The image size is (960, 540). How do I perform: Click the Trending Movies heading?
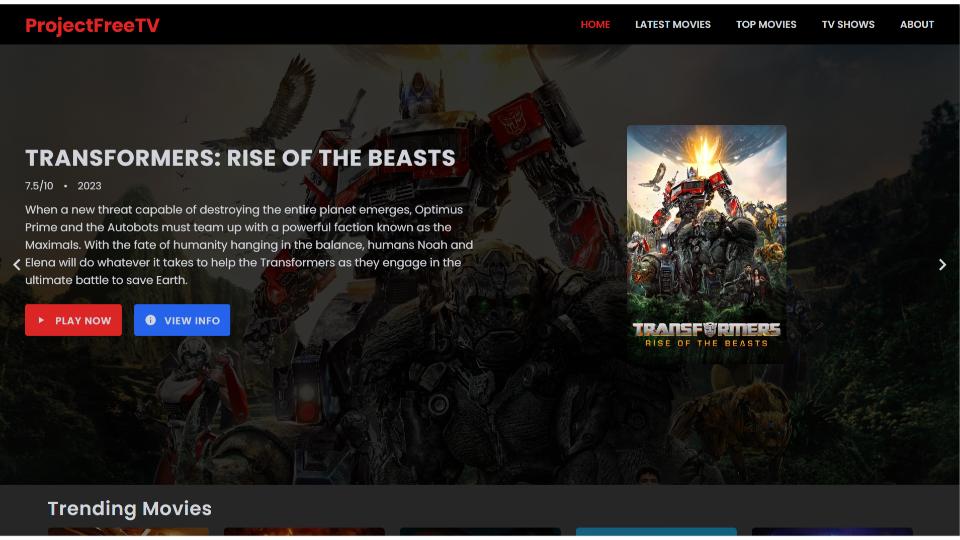[130, 508]
